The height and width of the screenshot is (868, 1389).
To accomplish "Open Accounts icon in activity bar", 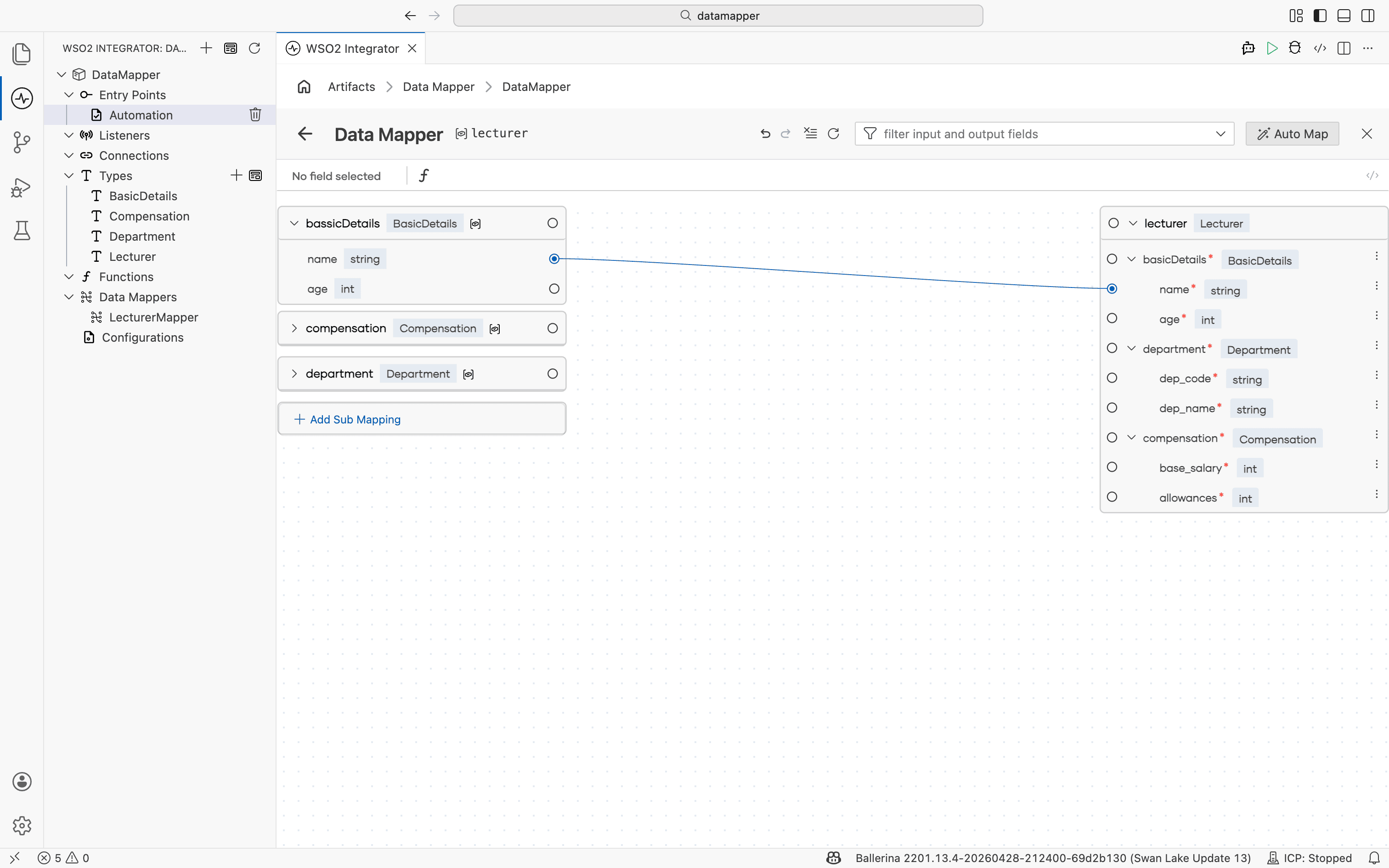I will click(x=22, y=781).
